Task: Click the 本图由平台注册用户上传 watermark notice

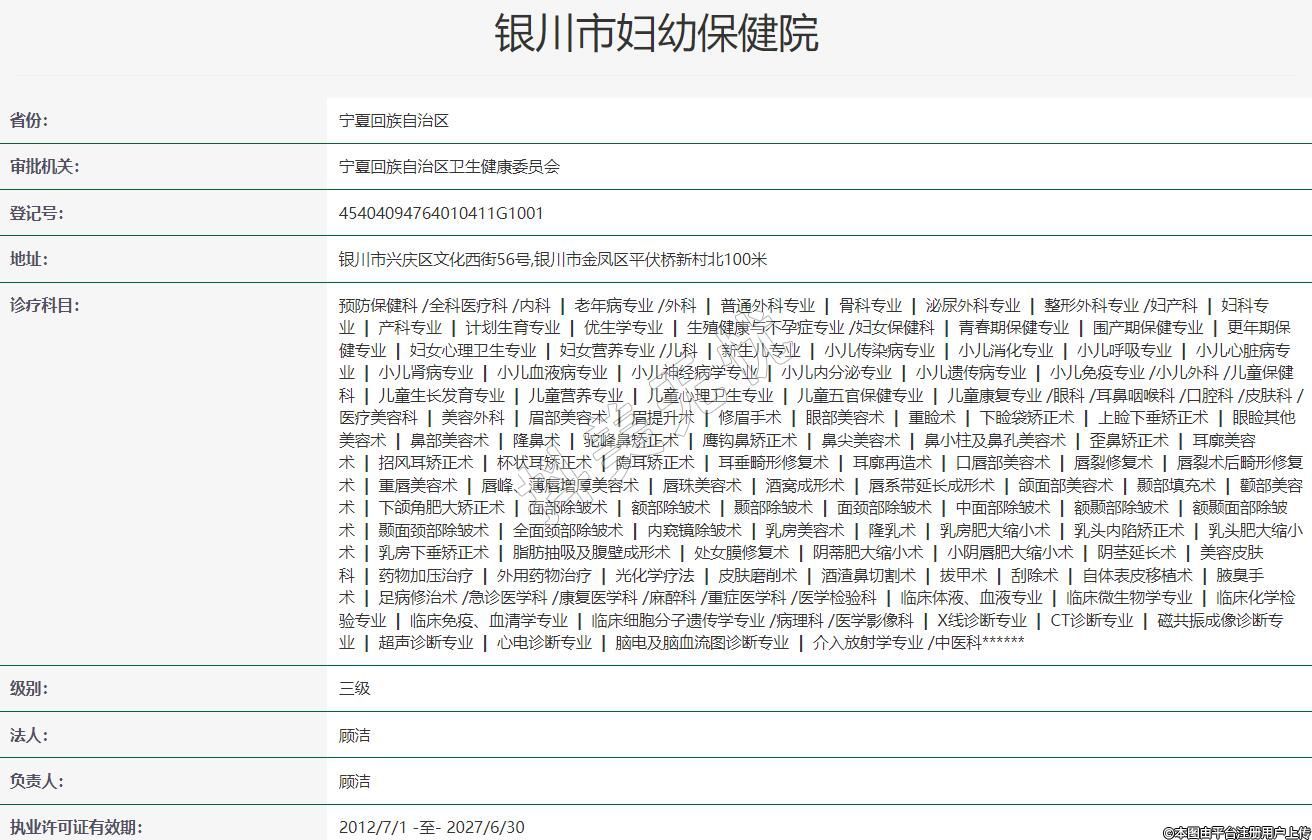Action: [1235, 831]
